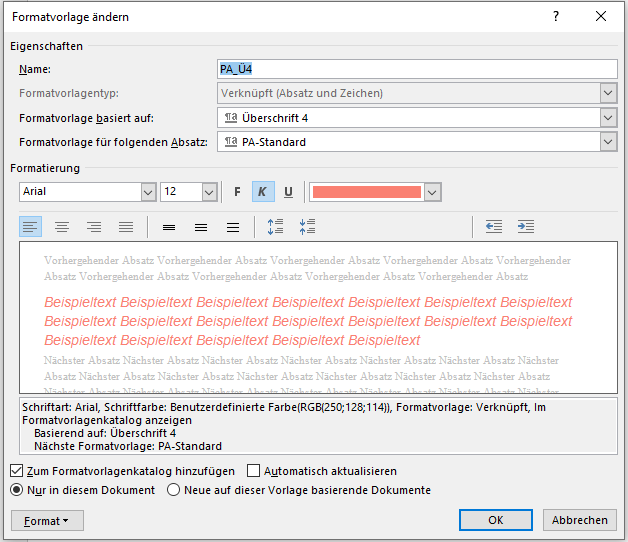This screenshot has height=542, width=628.
Task: Uncheck Zum Formatvorlagenkatalog hinzufügen
Action: pyautogui.click(x=17, y=471)
